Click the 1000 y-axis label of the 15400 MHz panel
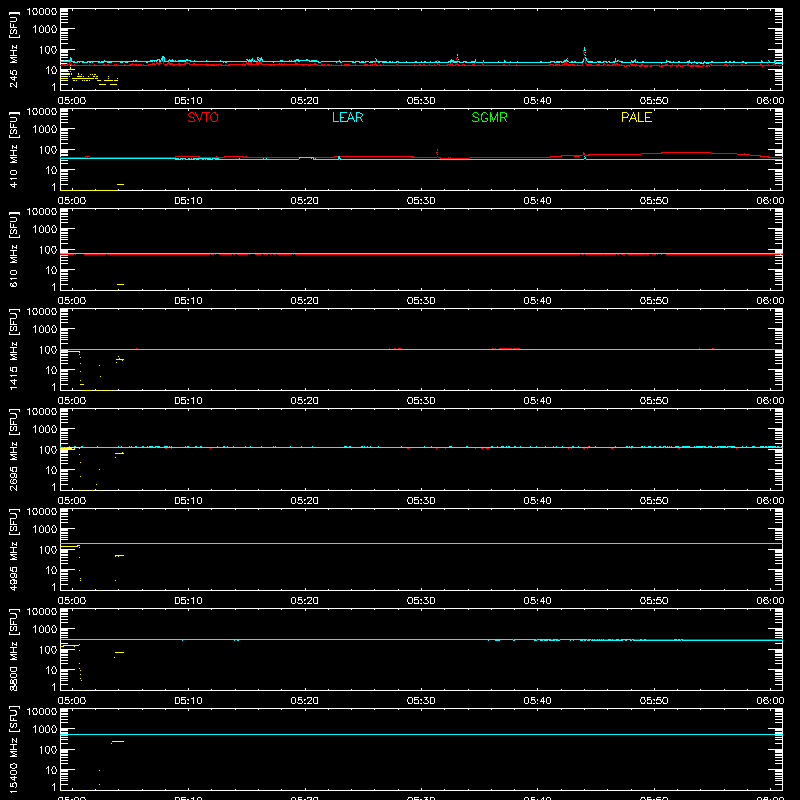Image resolution: width=800 pixels, height=800 pixels. click(x=45, y=729)
